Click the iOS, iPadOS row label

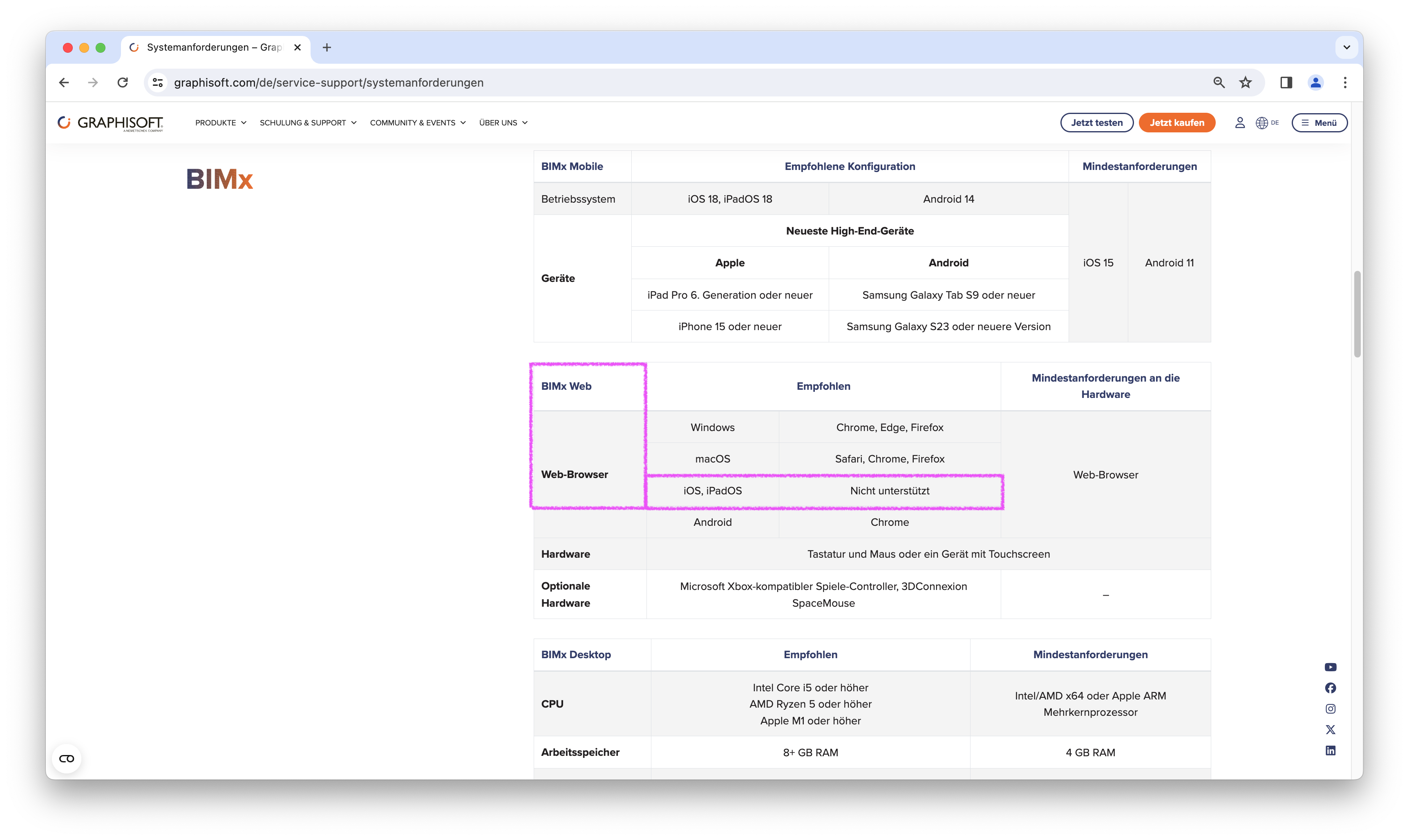[x=712, y=491]
